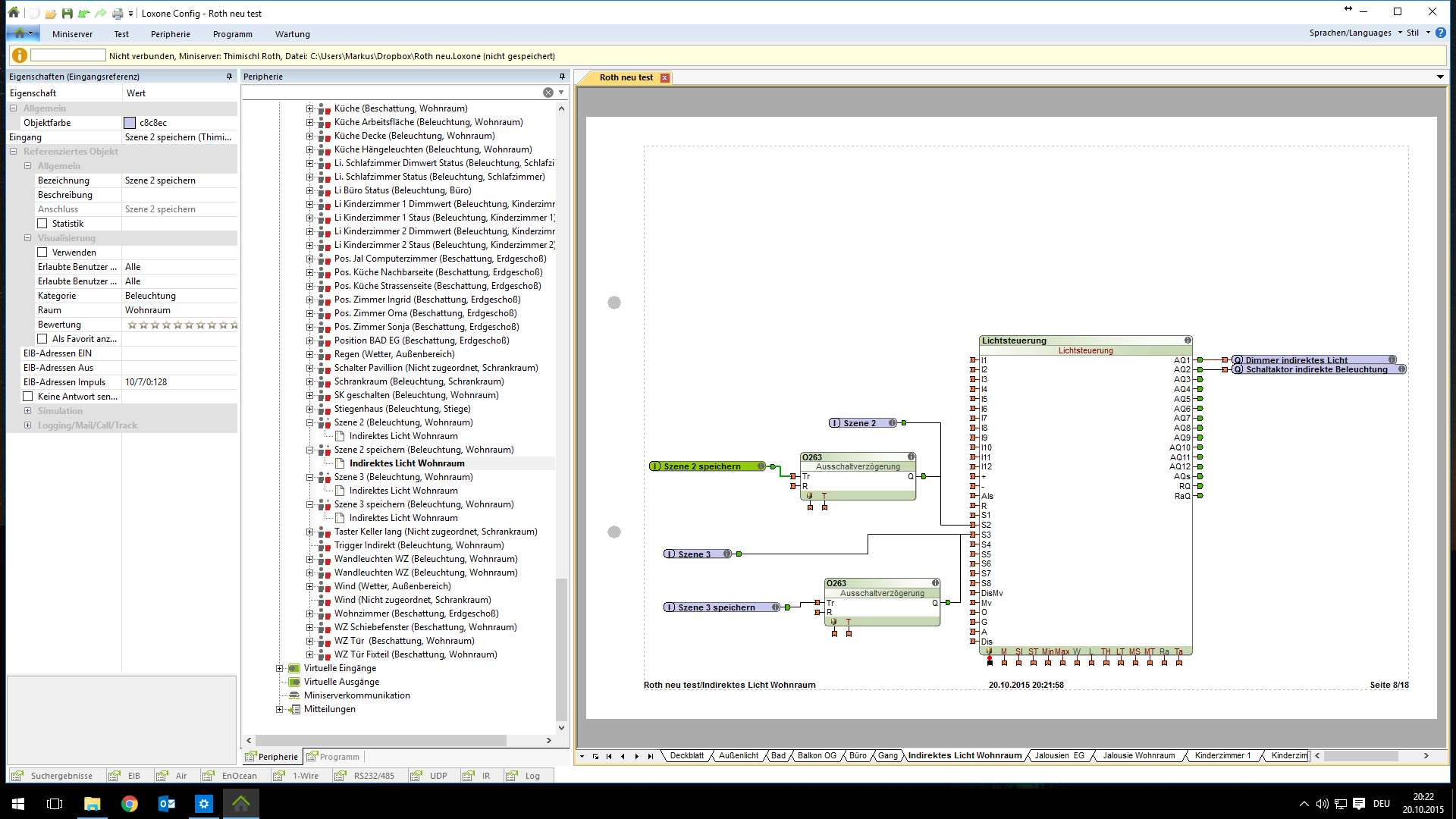Click the print icon in quick access toolbar
1456x819 pixels.
[117, 13]
